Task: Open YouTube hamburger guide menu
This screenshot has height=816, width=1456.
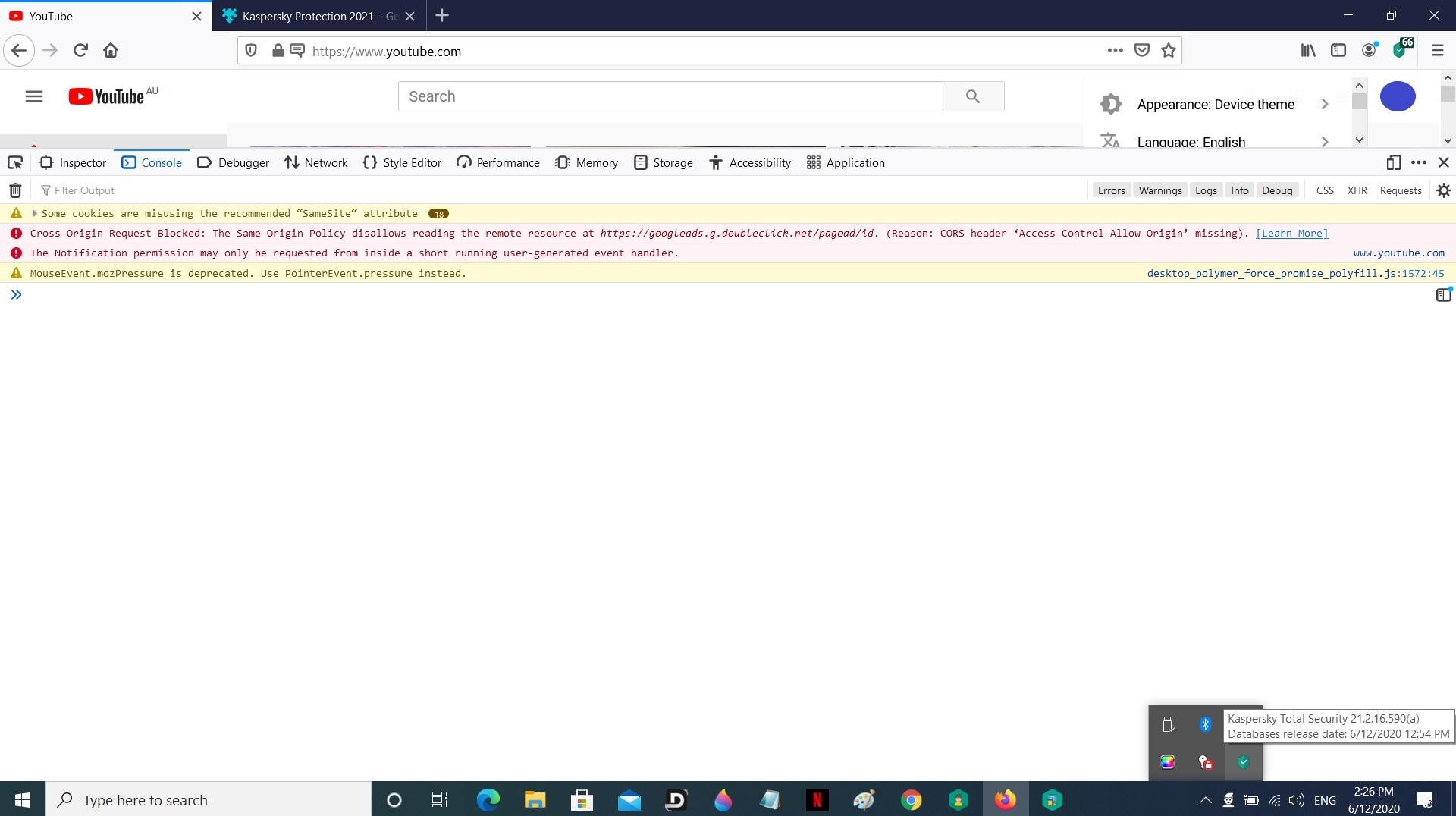Action: (34, 96)
